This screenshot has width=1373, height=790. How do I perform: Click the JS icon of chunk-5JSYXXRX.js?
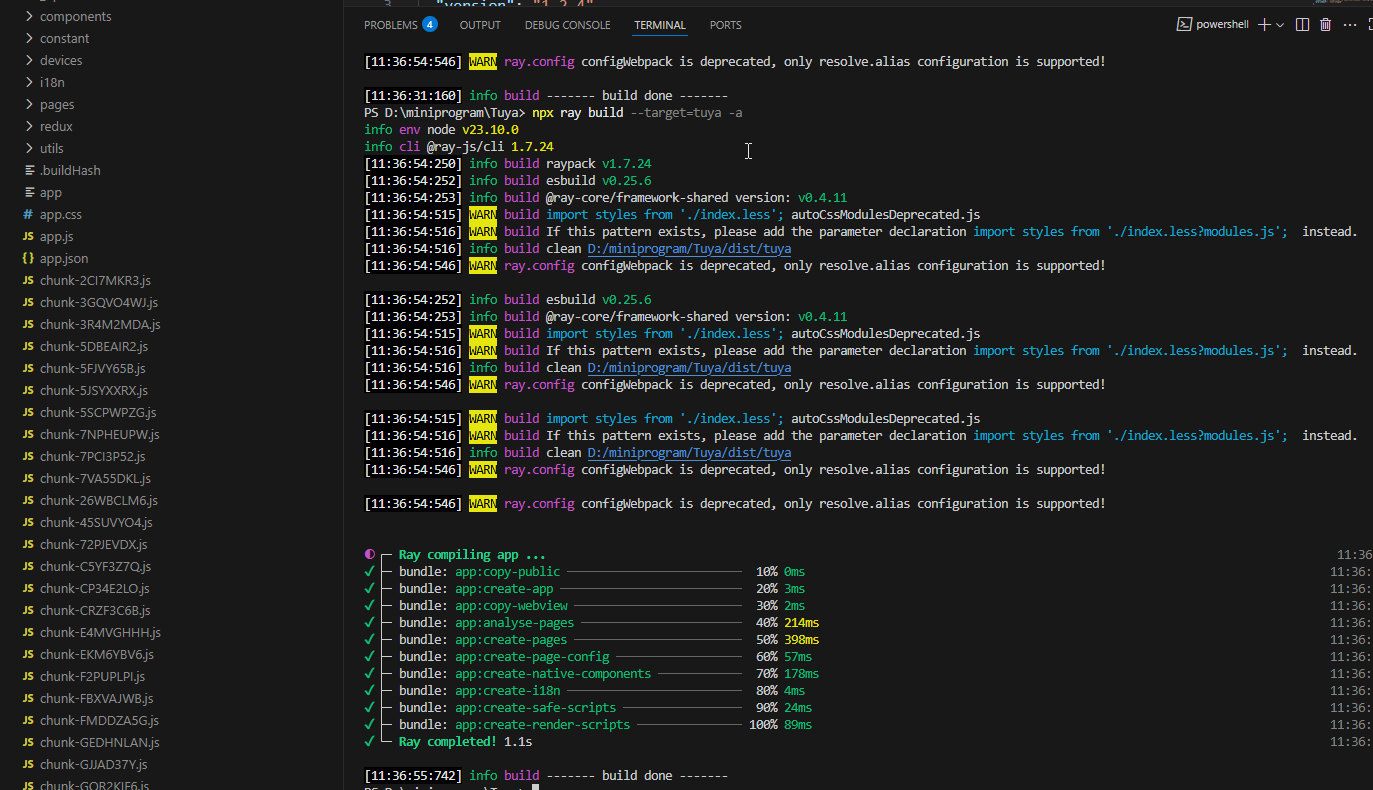click(28, 390)
